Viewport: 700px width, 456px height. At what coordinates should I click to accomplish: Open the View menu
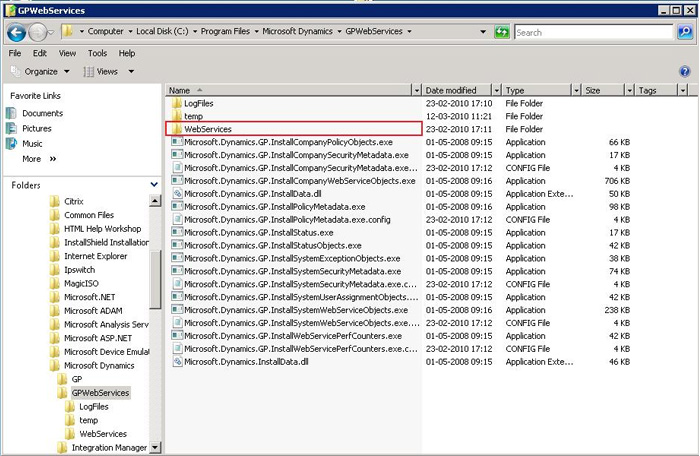tap(67, 53)
